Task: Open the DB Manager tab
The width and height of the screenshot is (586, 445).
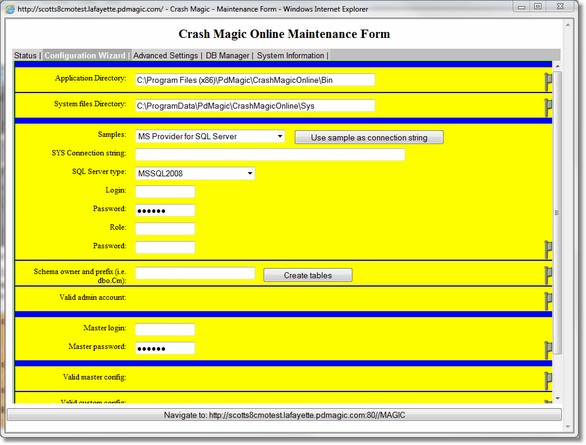Action: coord(227,55)
